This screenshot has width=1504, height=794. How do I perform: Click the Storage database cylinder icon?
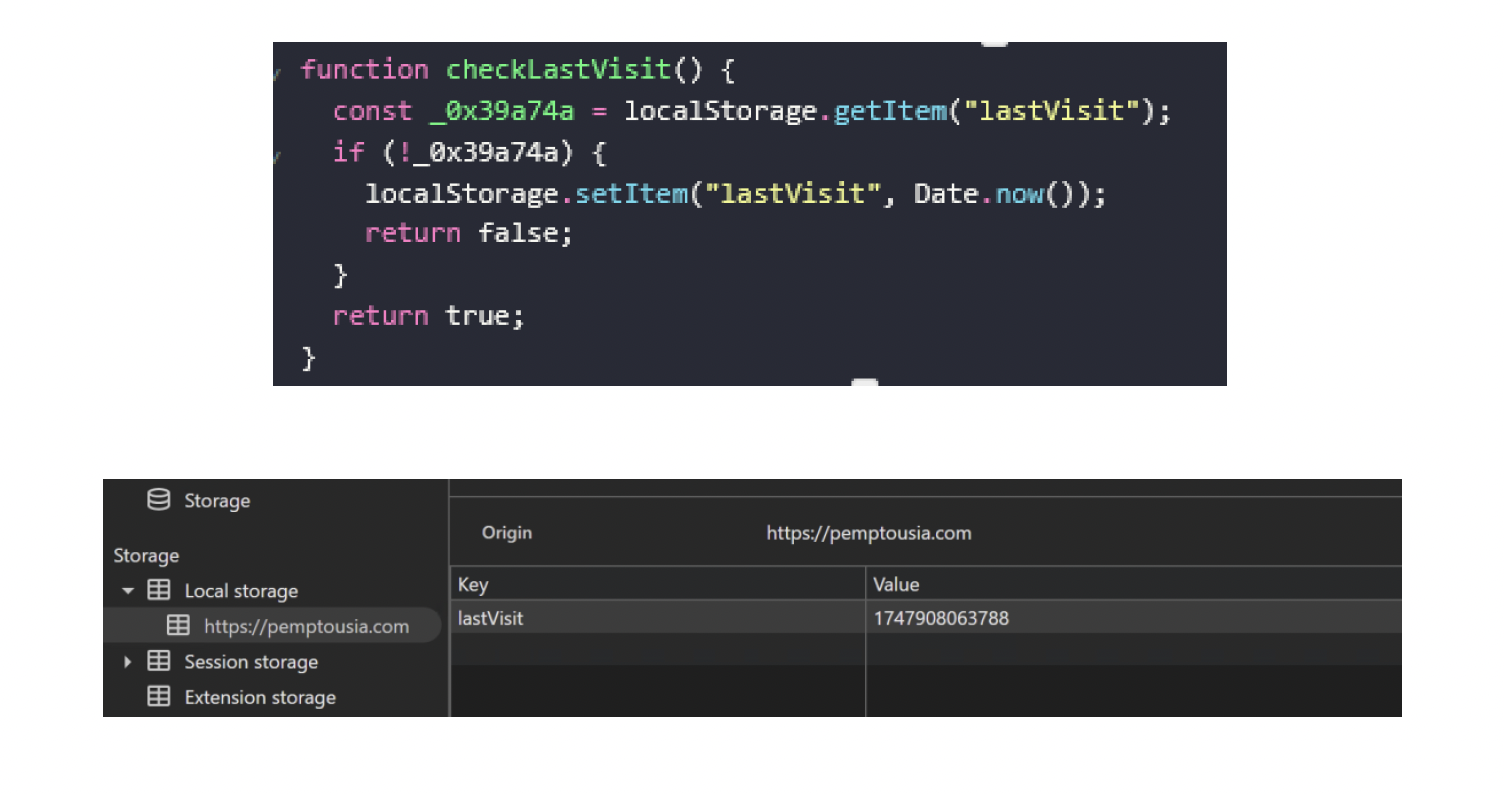pyautogui.click(x=158, y=500)
